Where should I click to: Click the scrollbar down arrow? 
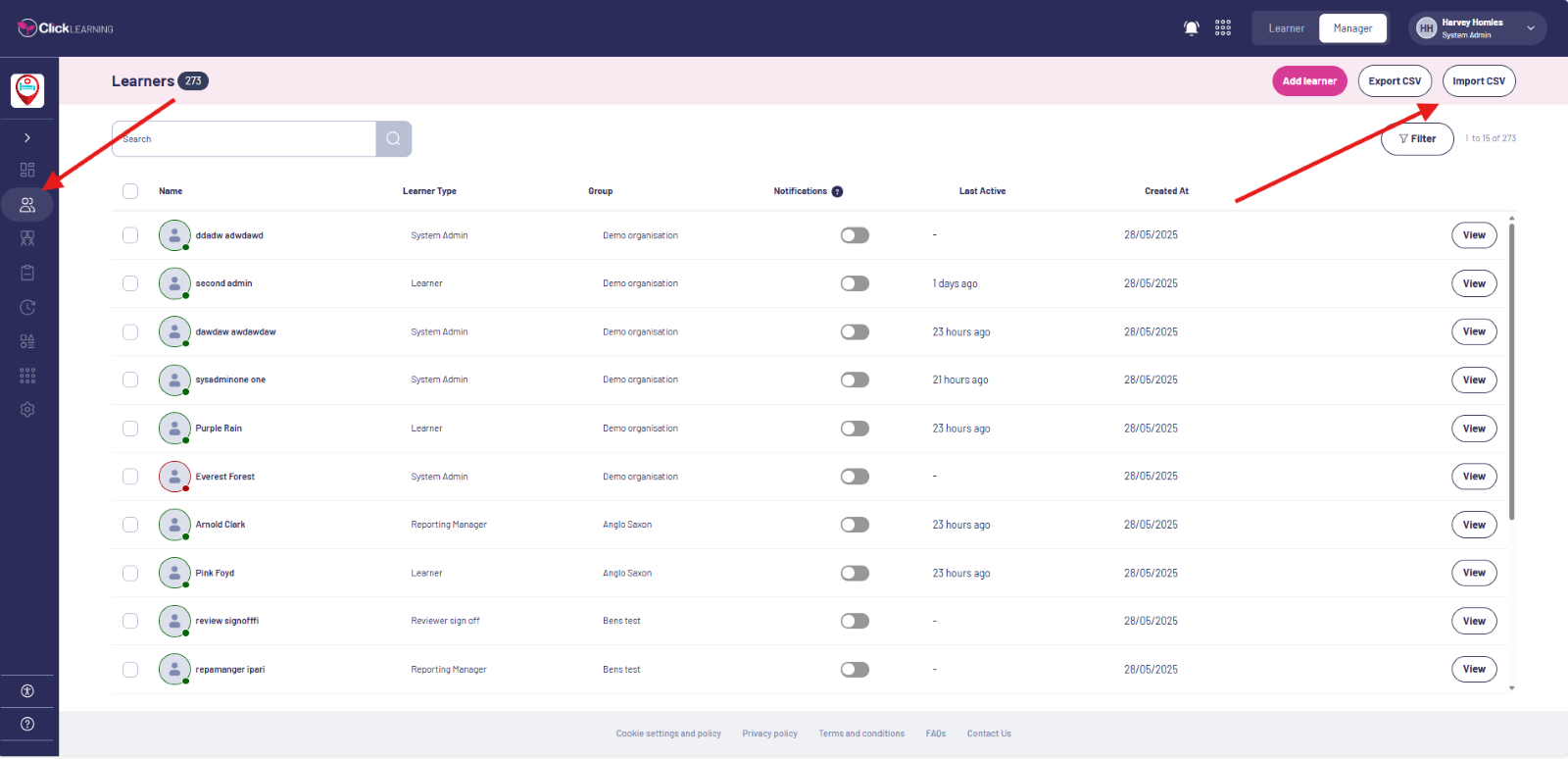pyautogui.click(x=1512, y=688)
